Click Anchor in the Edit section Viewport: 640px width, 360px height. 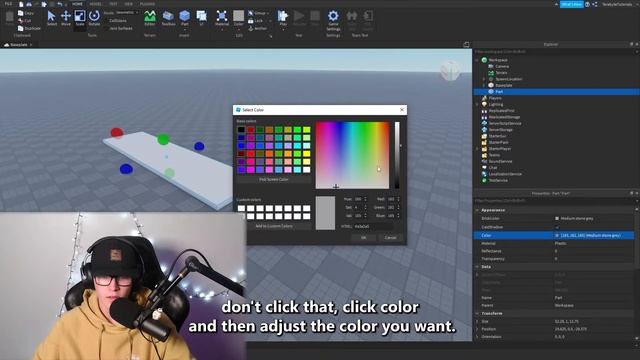[x=258, y=29]
